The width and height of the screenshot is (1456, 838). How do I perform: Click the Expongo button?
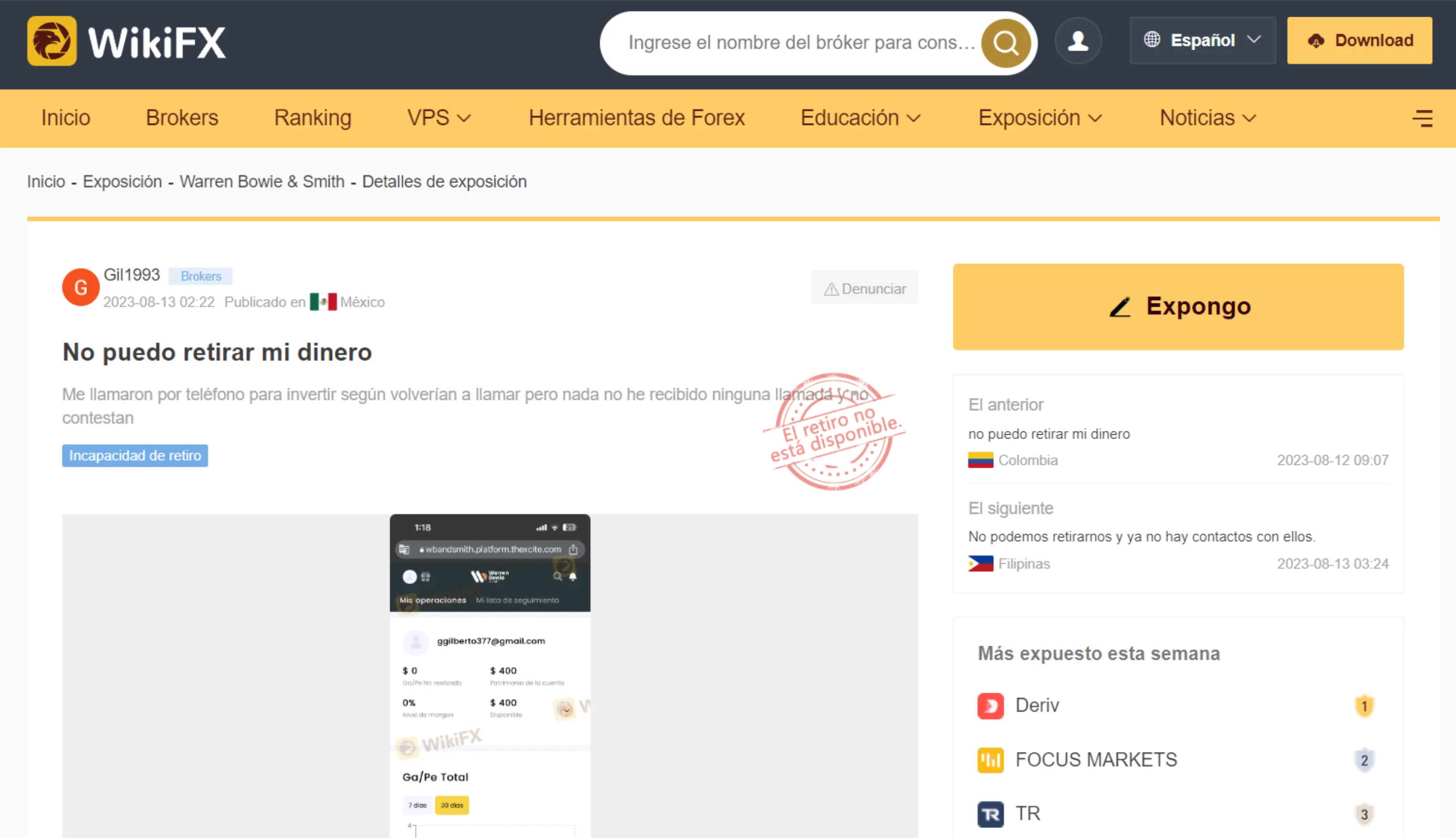tap(1178, 307)
